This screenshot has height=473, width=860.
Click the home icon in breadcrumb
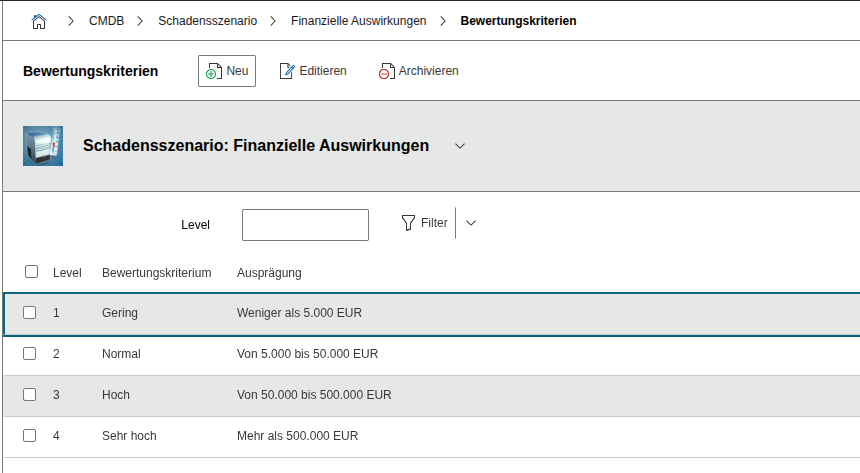point(40,20)
